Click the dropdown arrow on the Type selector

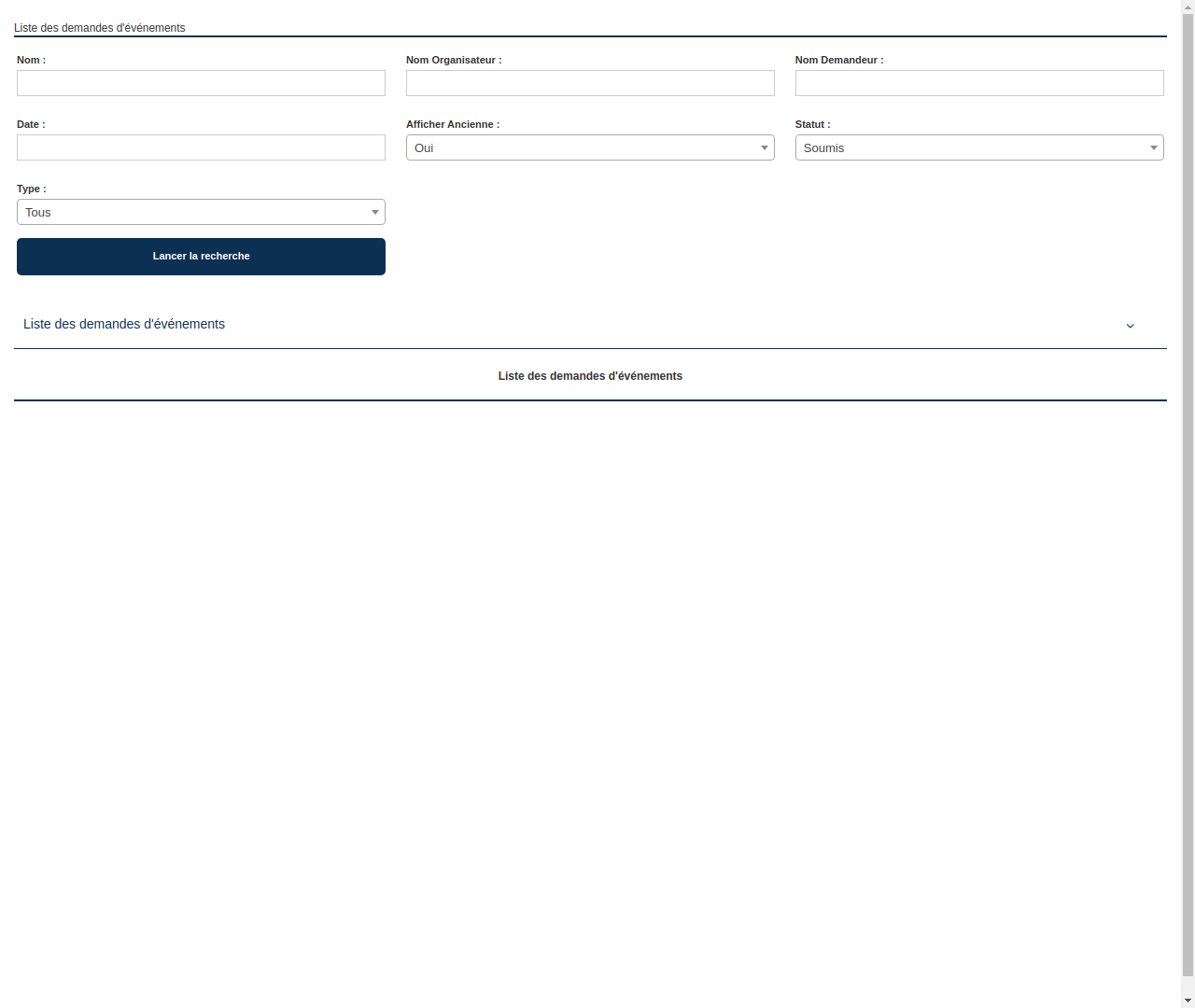coord(374,212)
